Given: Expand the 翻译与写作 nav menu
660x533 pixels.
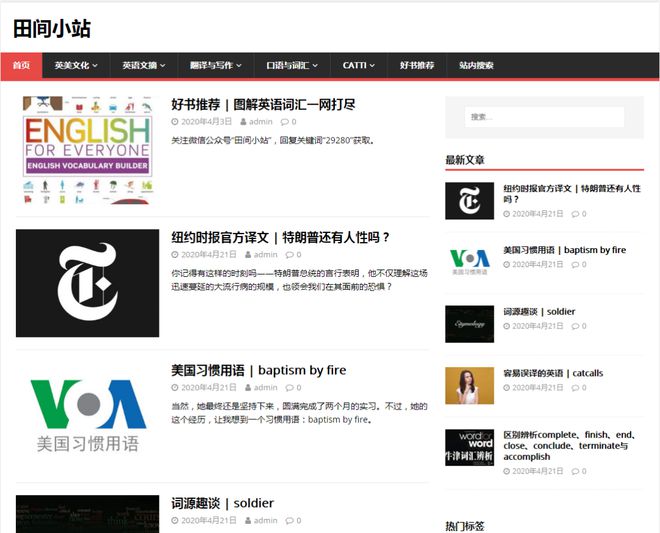Looking at the screenshot, I should point(216,65).
